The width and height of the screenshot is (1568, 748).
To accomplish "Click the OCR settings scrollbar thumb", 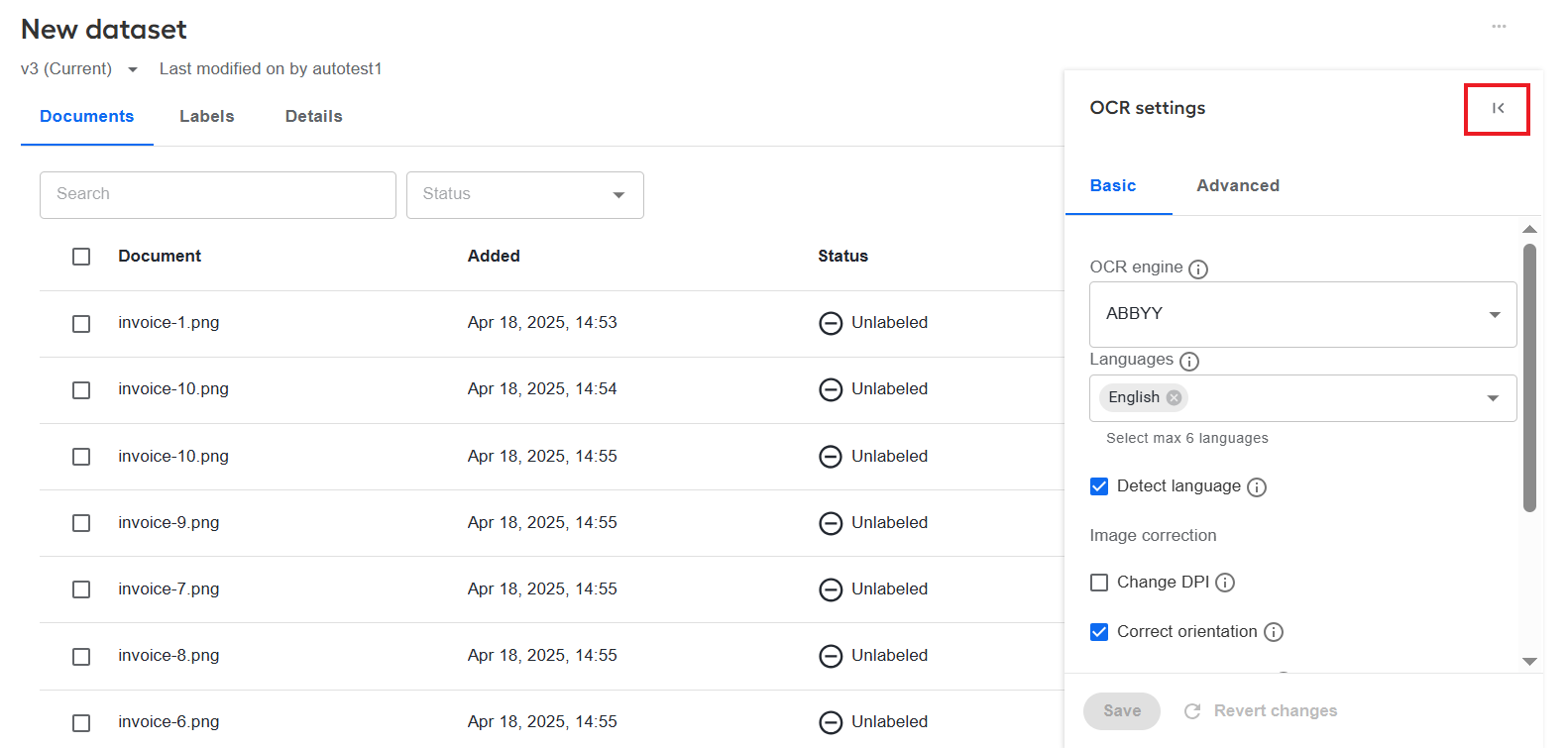I will (1529, 377).
